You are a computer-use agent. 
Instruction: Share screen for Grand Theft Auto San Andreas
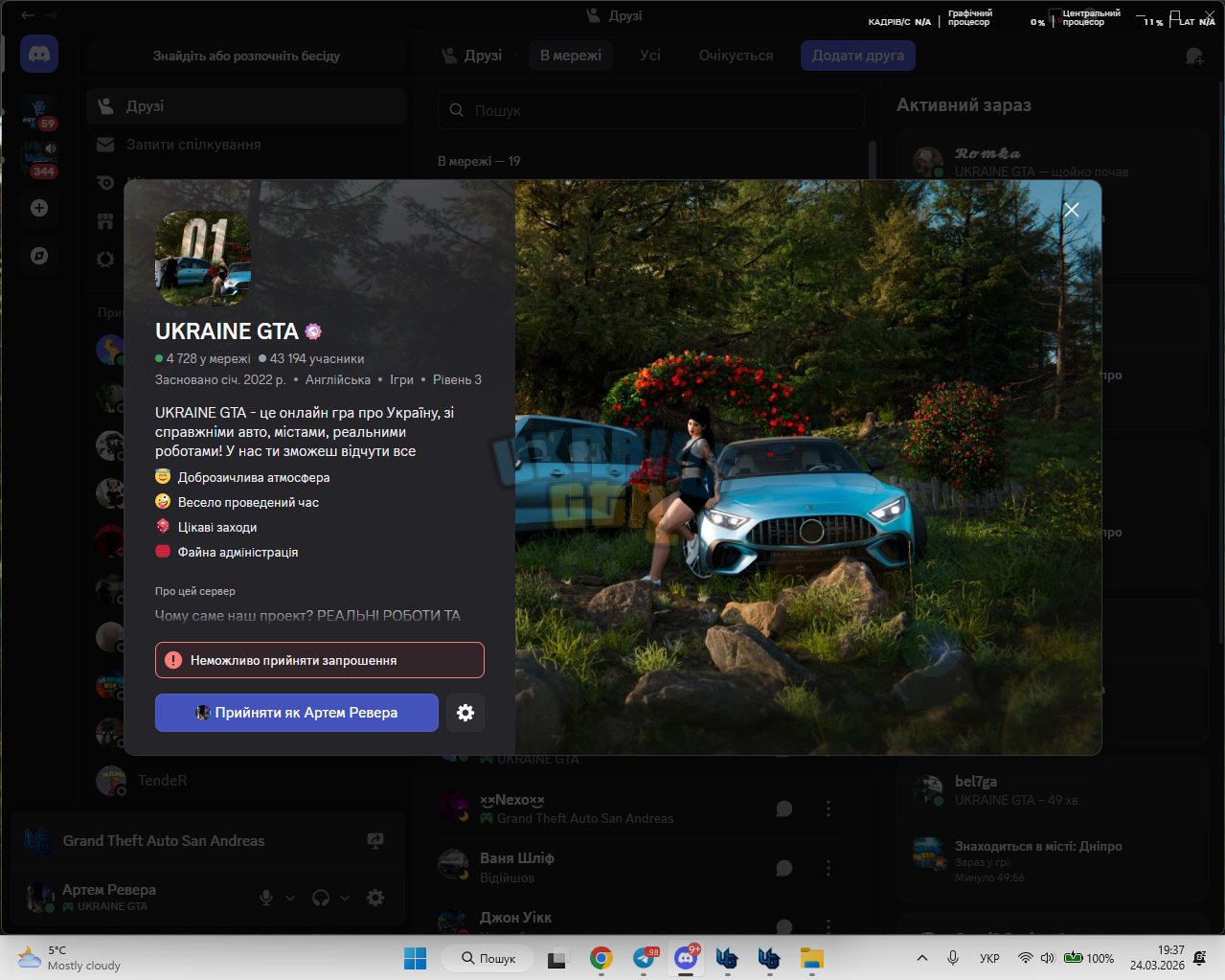point(375,841)
